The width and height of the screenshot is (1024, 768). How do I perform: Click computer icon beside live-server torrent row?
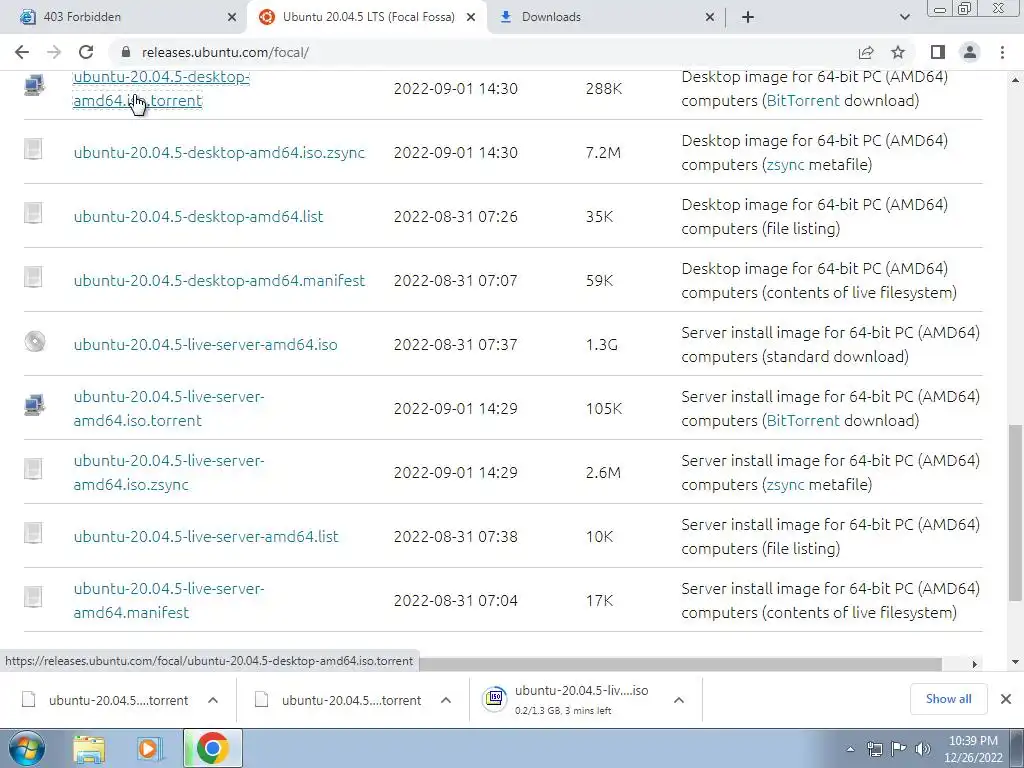pos(35,406)
